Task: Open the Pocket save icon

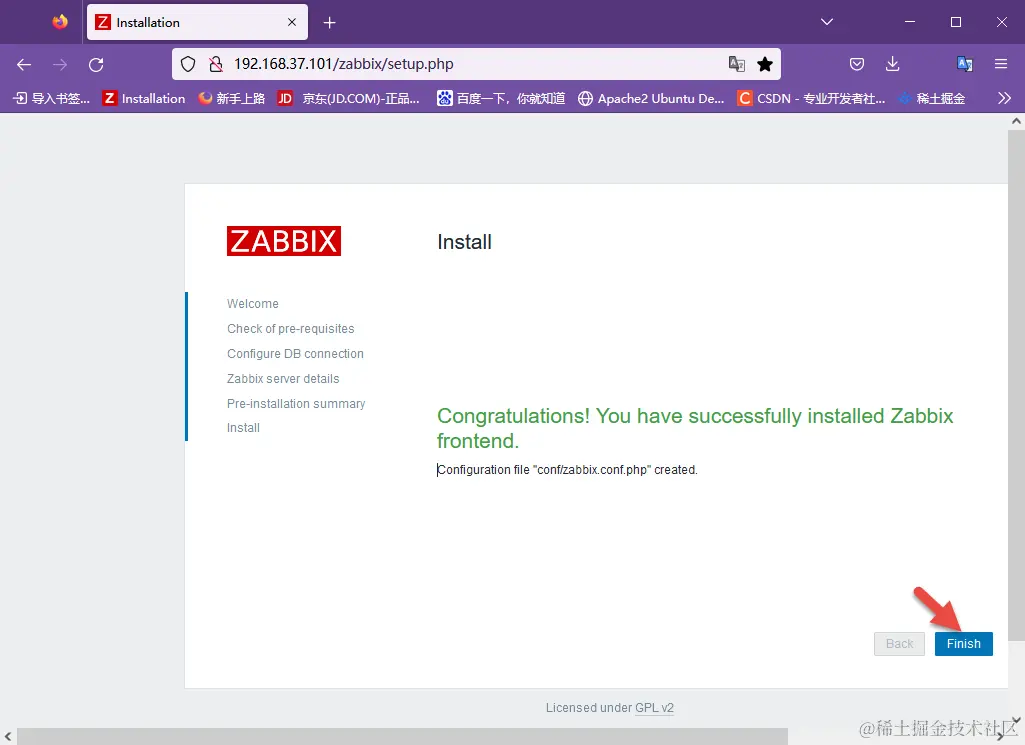Action: [x=857, y=64]
